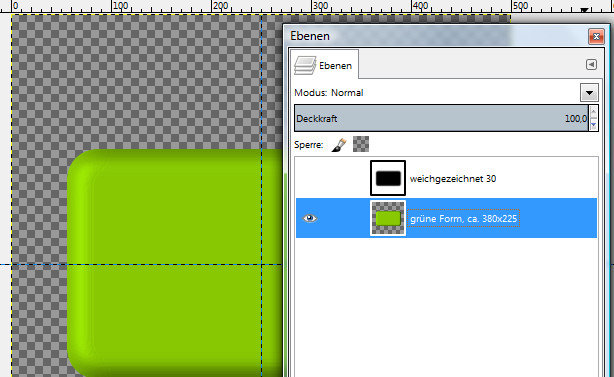The height and width of the screenshot is (377, 614).
Task: Increase Deckkraft with the up stepper arrow
Action: tap(593, 112)
